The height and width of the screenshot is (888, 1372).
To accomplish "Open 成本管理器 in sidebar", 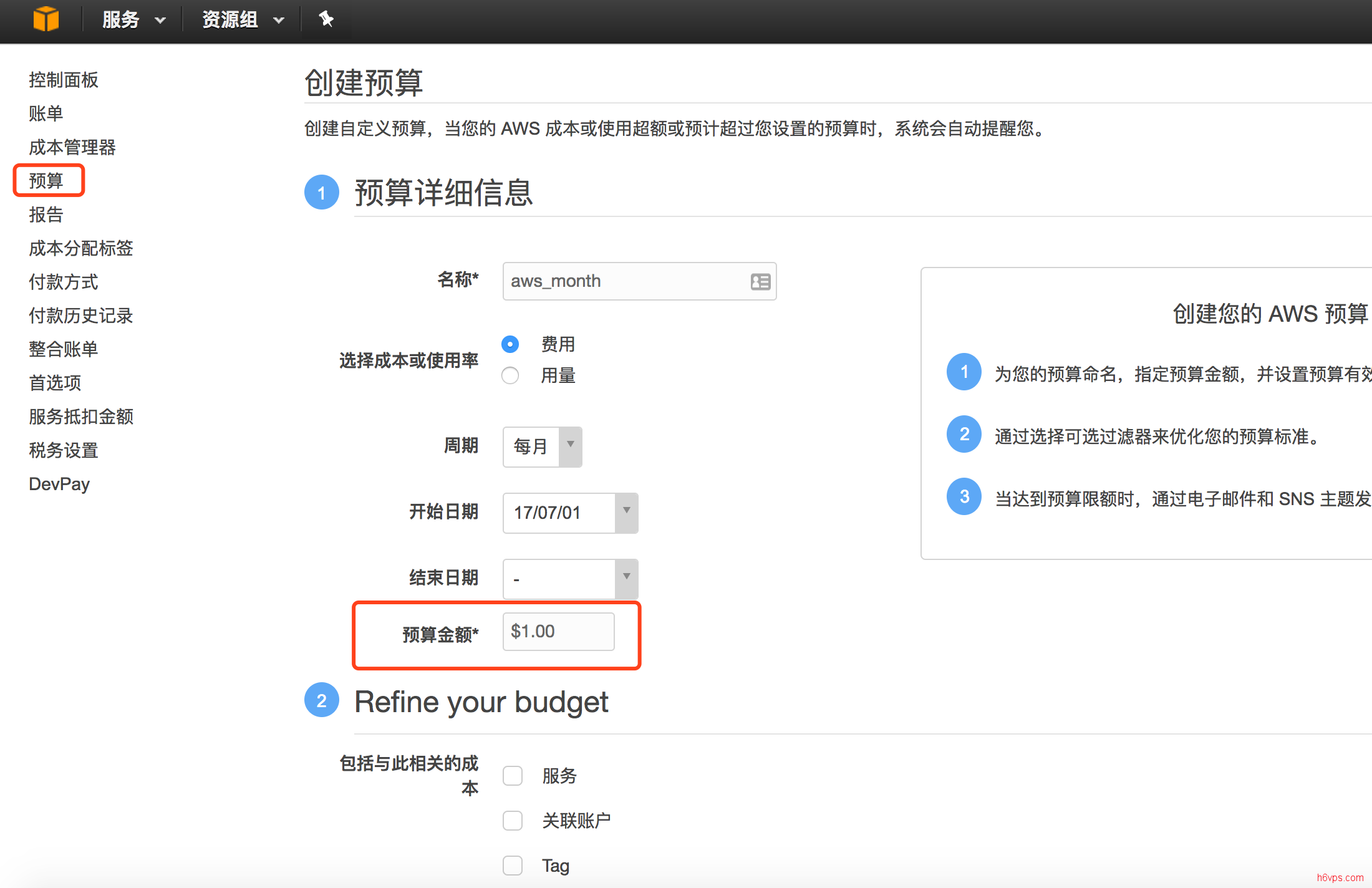I will click(x=72, y=147).
